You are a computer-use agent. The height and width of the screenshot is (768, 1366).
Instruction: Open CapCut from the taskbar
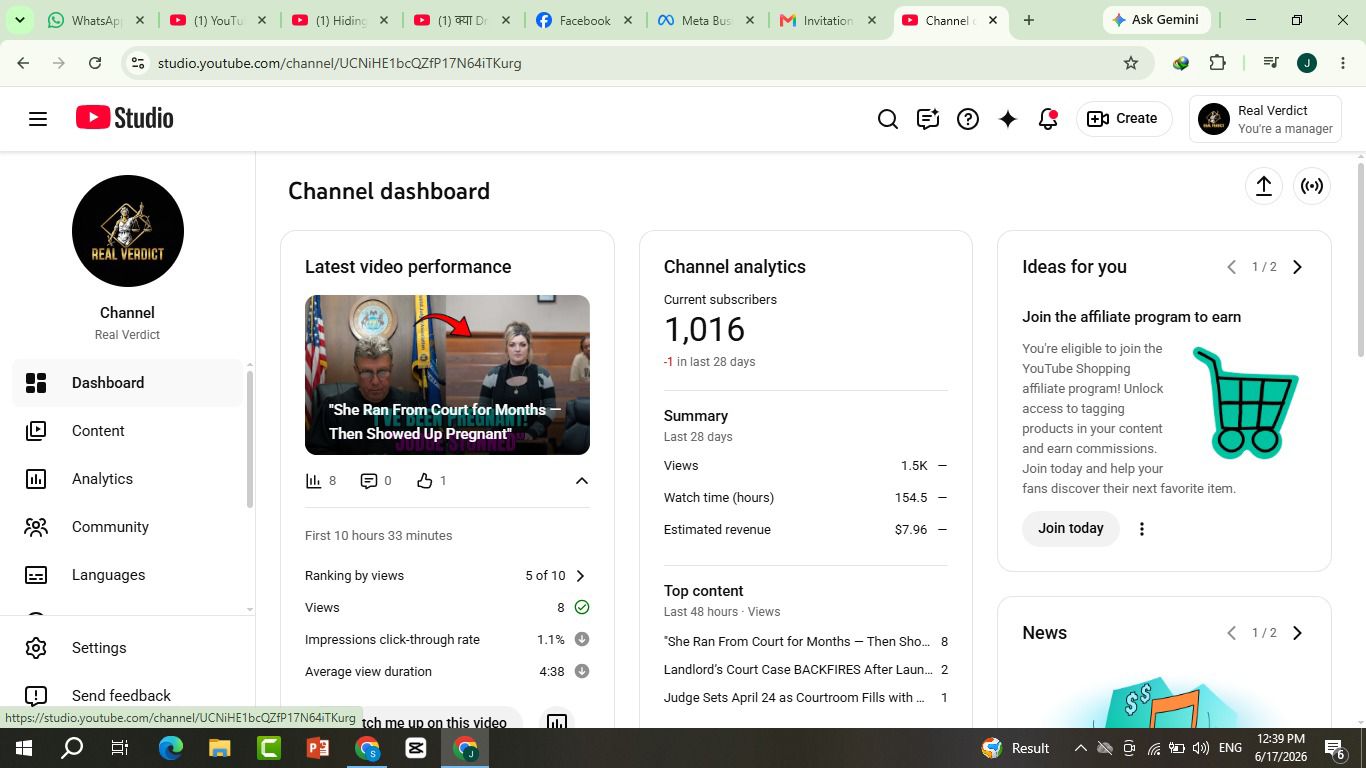coord(416,748)
